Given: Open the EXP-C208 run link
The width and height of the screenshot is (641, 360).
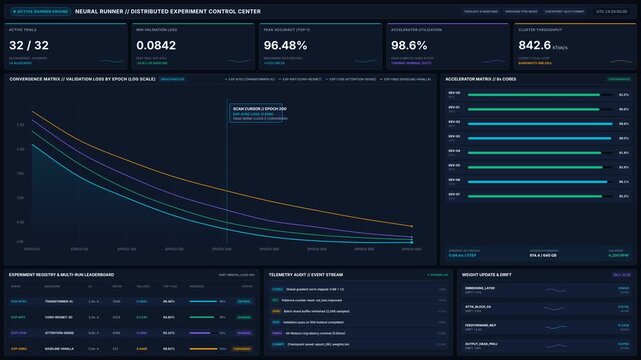Looking at the screenshot, I should (19, 333).
